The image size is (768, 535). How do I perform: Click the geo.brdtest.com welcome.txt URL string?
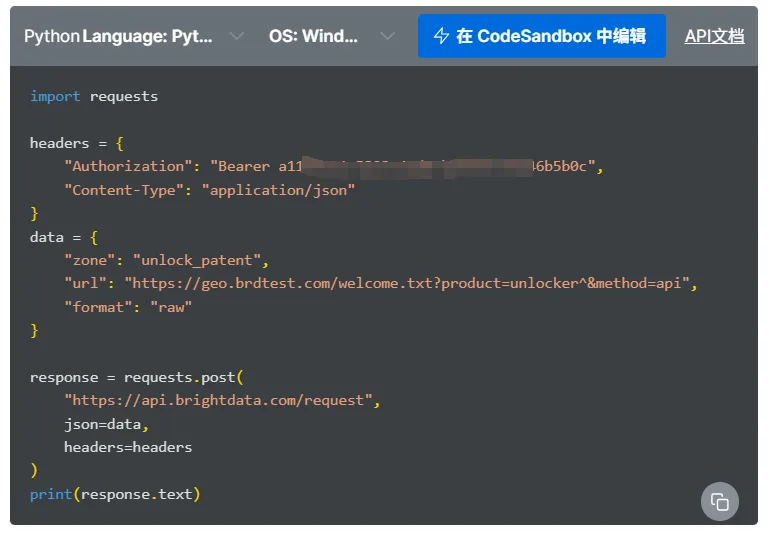click(x=407, y=284)
